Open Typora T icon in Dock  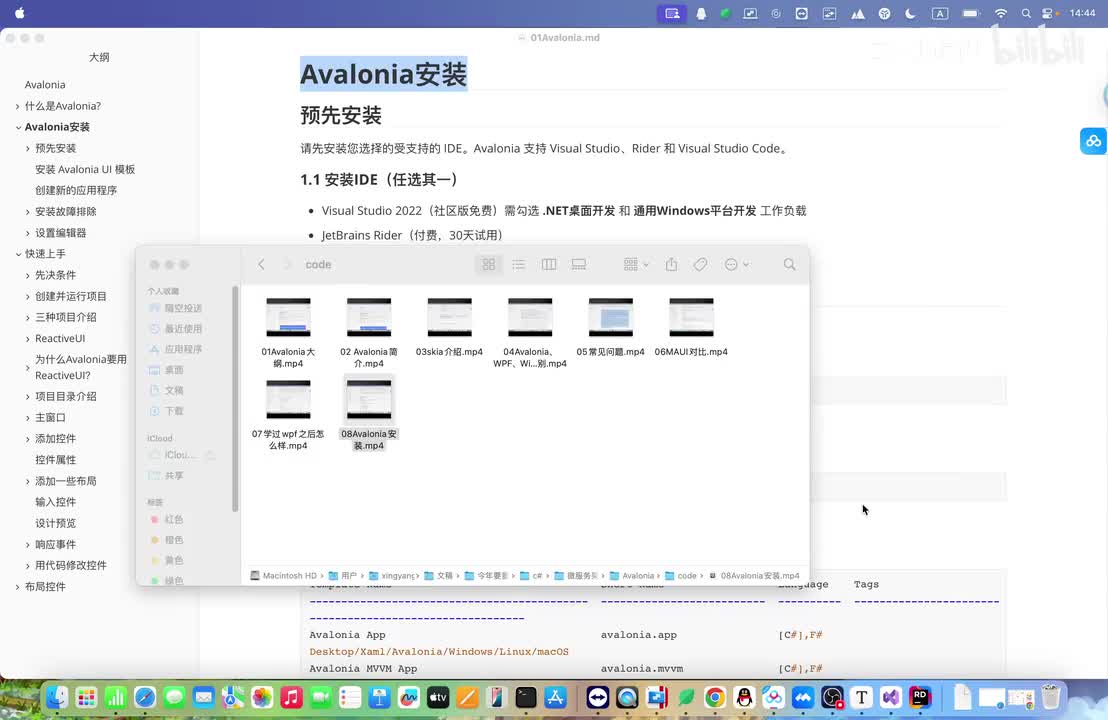861,698
